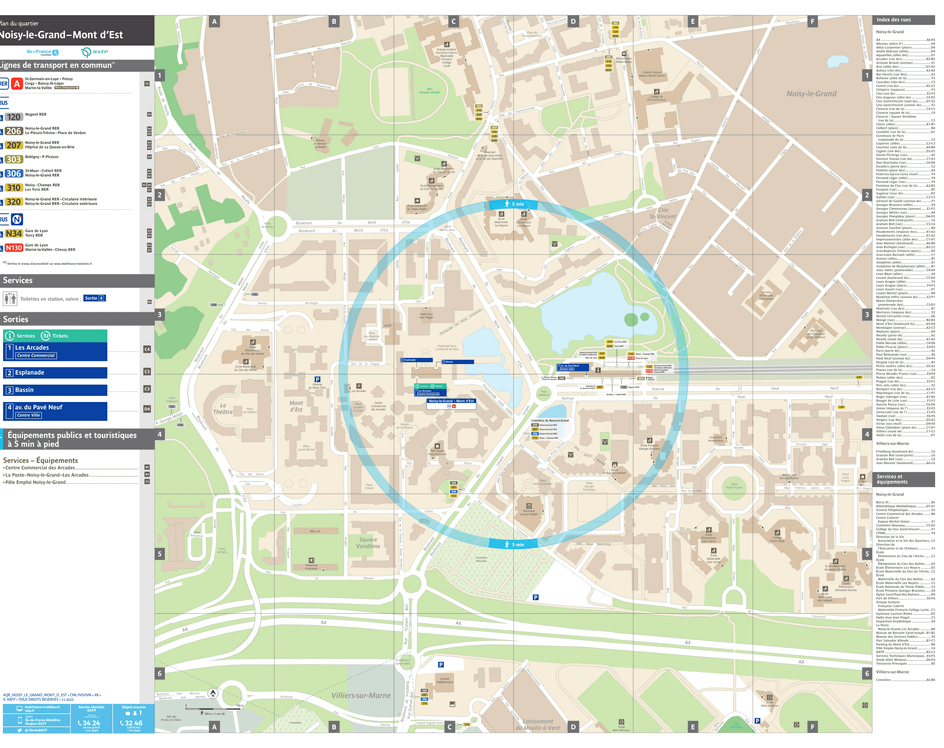
Task: Select exit 4 av. du Pavé Neuf
Action: click(54, 411)
